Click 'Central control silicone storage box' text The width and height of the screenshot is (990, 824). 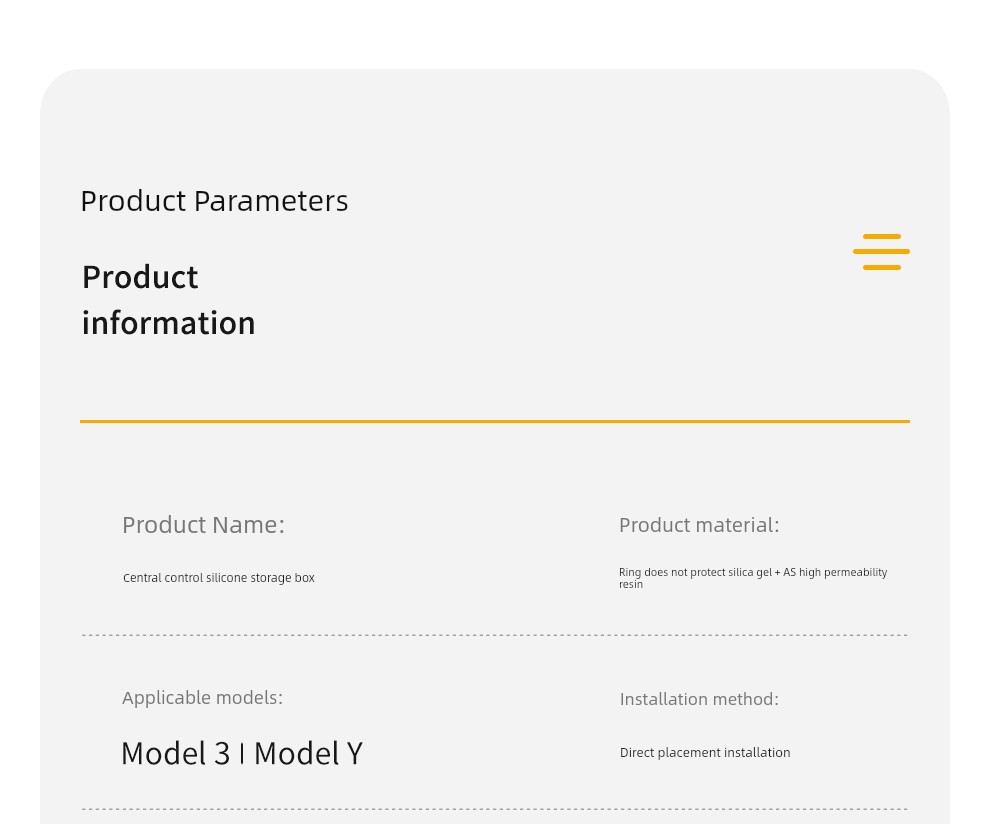218,578
